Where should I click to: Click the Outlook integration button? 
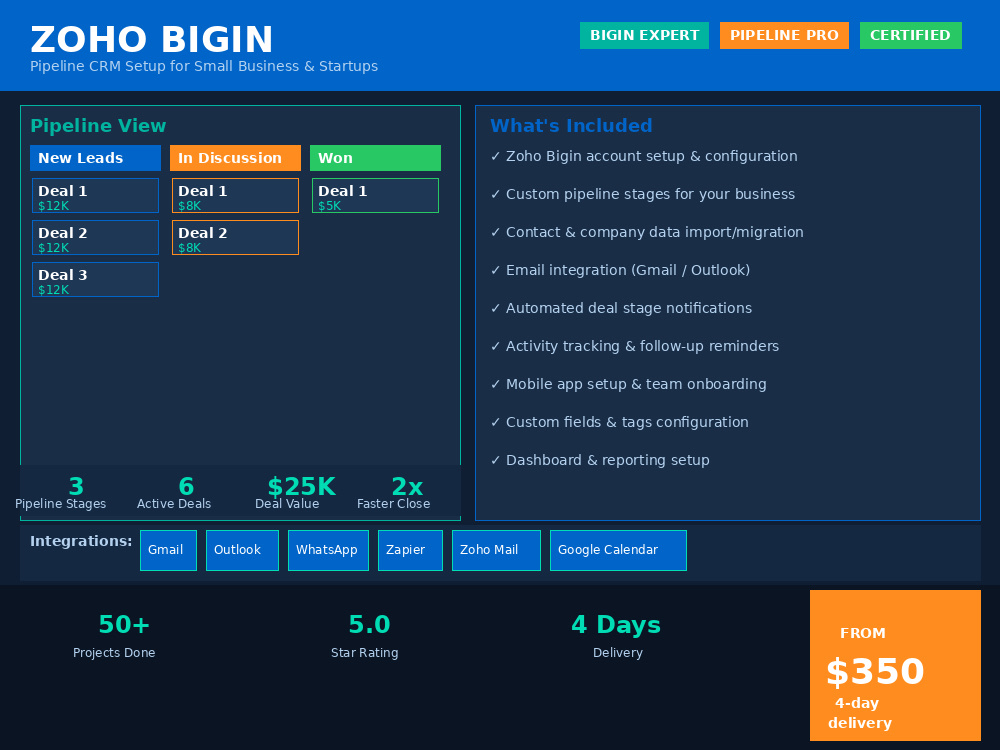(x=242, y=550)
